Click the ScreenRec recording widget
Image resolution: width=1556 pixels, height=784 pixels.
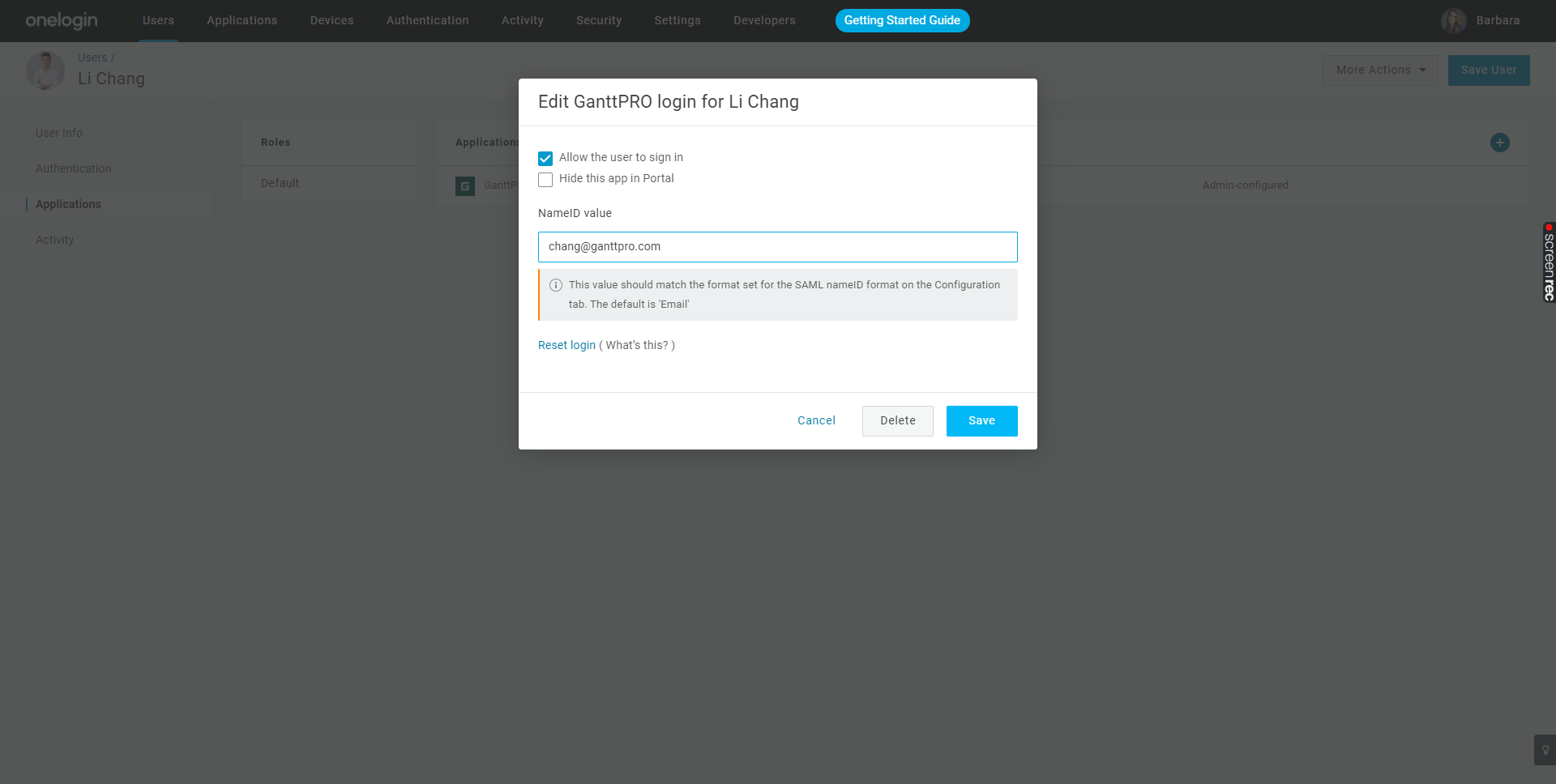coord(1548,262)
